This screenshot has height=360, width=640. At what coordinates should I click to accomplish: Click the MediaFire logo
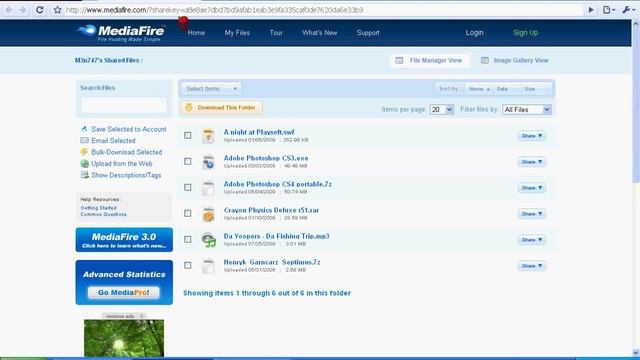(x=121, y=33)
